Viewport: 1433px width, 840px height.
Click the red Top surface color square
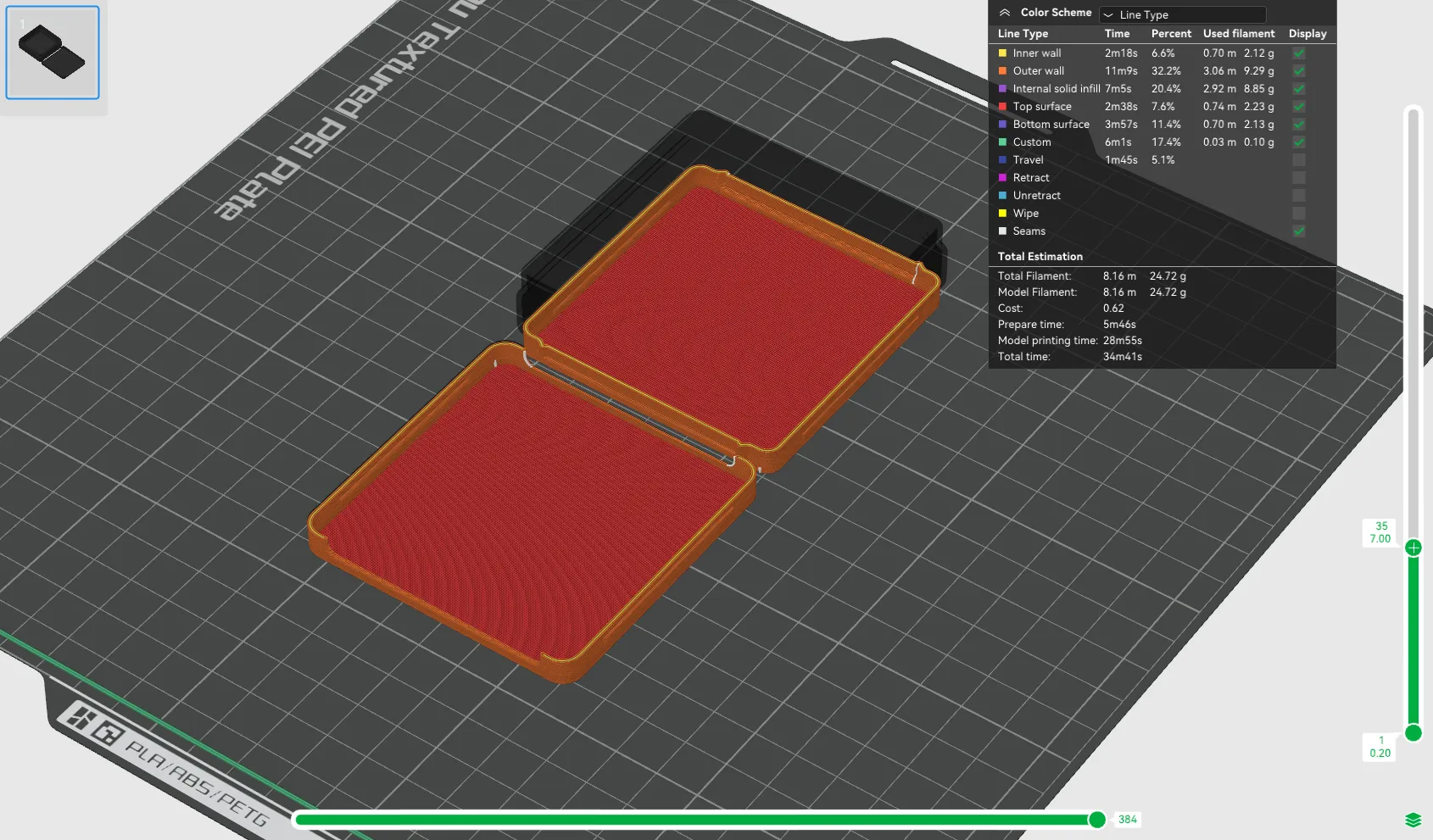pos(1003,107)
